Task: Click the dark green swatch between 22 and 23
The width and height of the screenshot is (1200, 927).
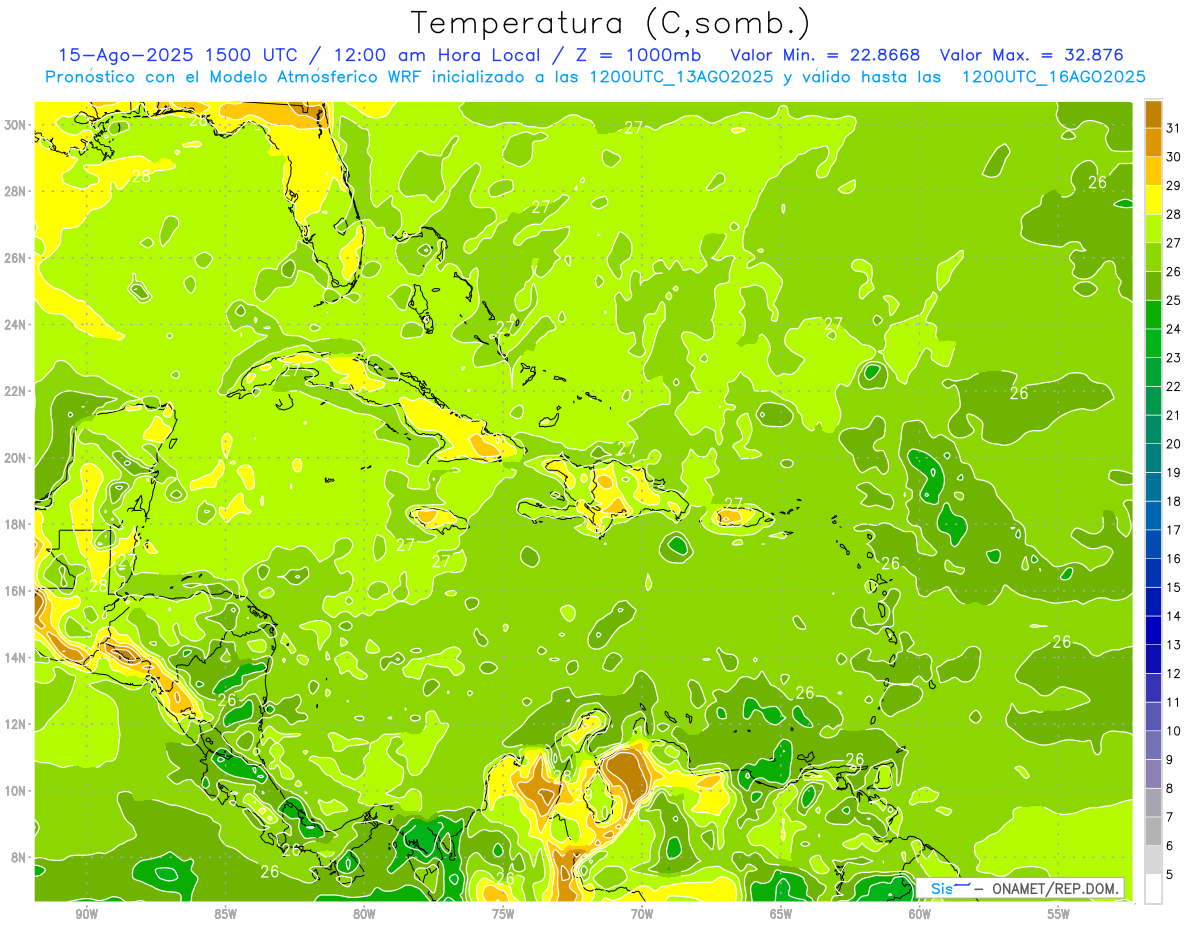Action: coord(1153,372)
